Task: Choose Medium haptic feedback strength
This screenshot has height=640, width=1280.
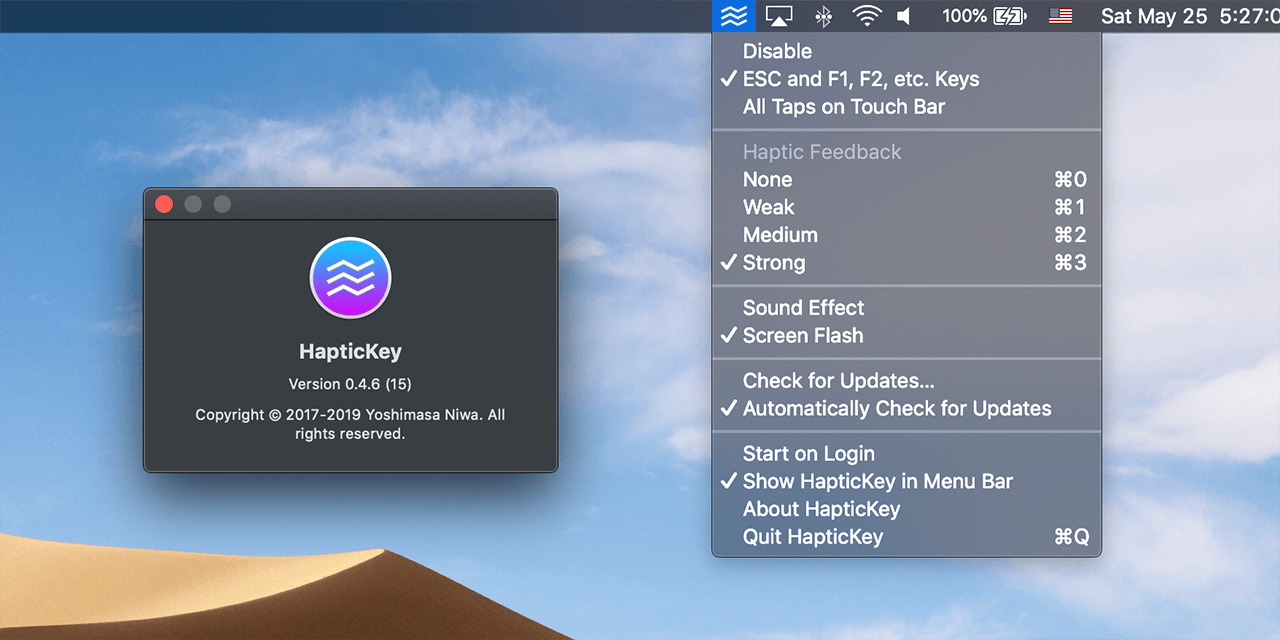Action: 780,236
